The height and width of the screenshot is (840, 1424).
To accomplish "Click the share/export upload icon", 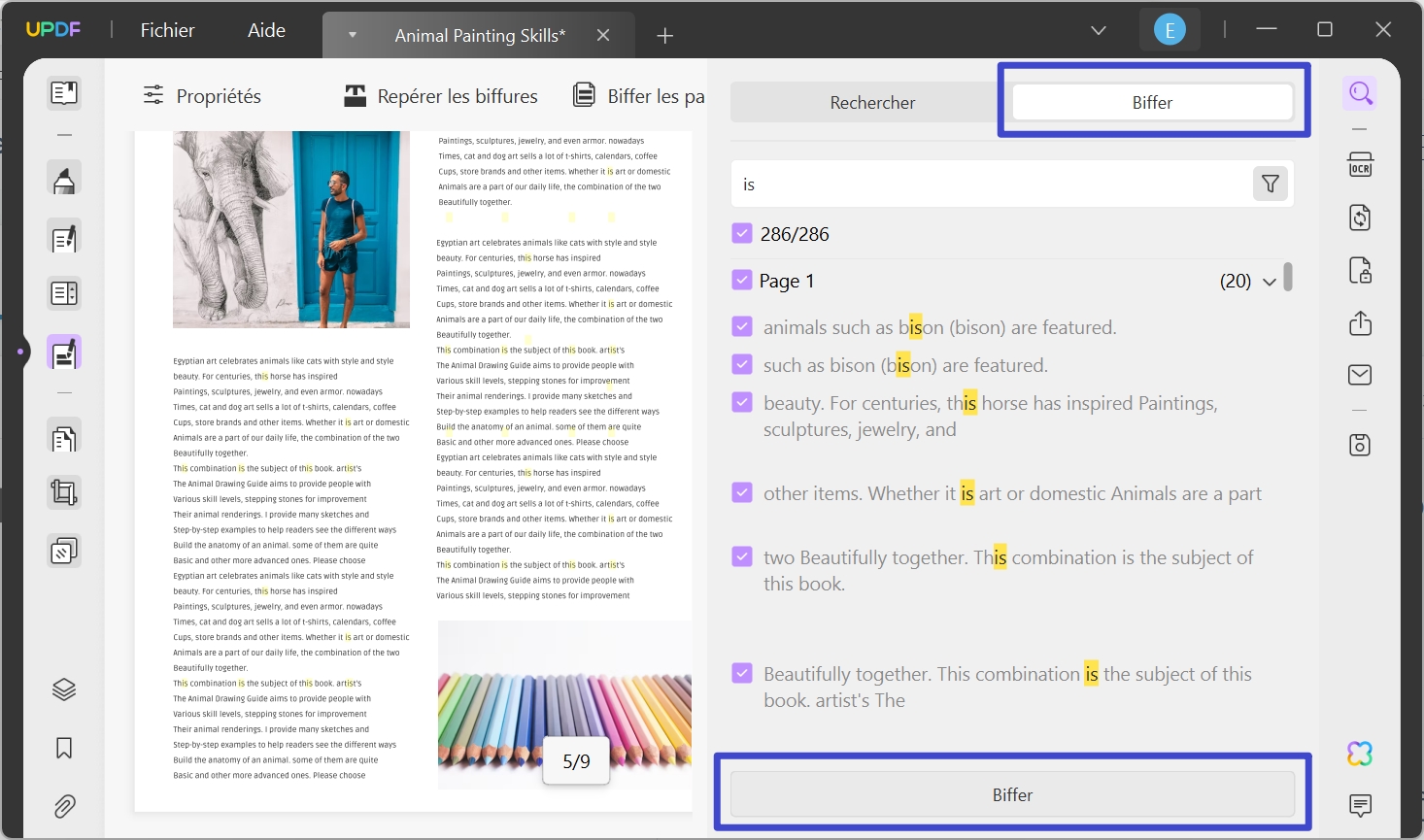I will tap(1360, 323).
